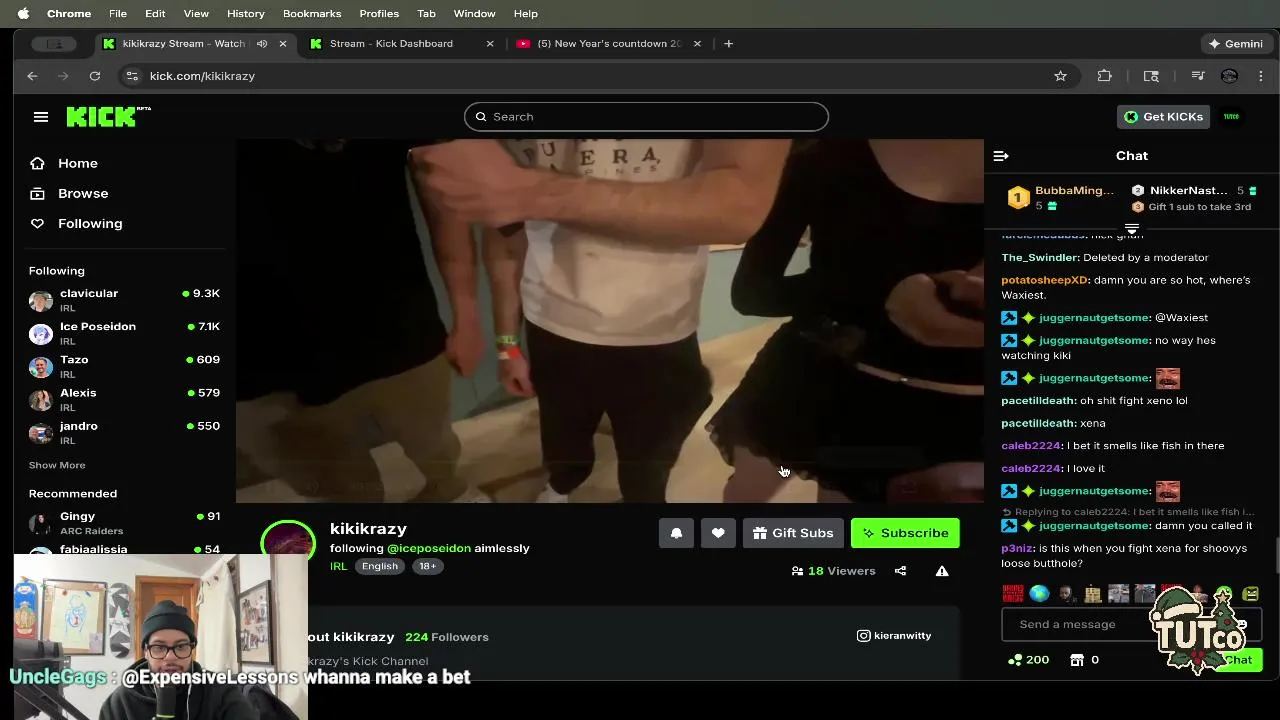Open the View menu in menu bar

tap(196, 14)
